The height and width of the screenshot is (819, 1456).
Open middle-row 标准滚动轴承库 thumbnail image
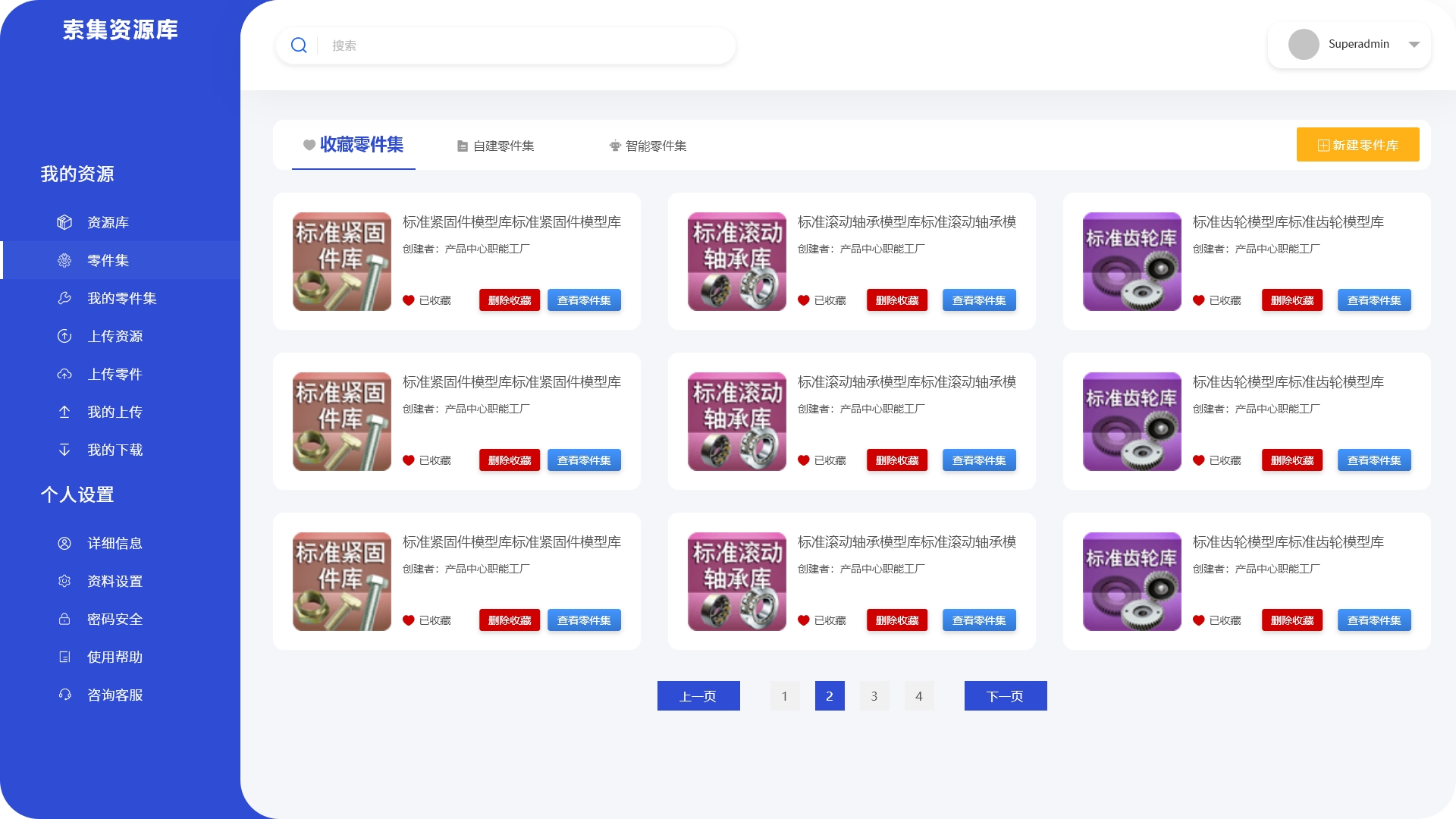point(737,422)
